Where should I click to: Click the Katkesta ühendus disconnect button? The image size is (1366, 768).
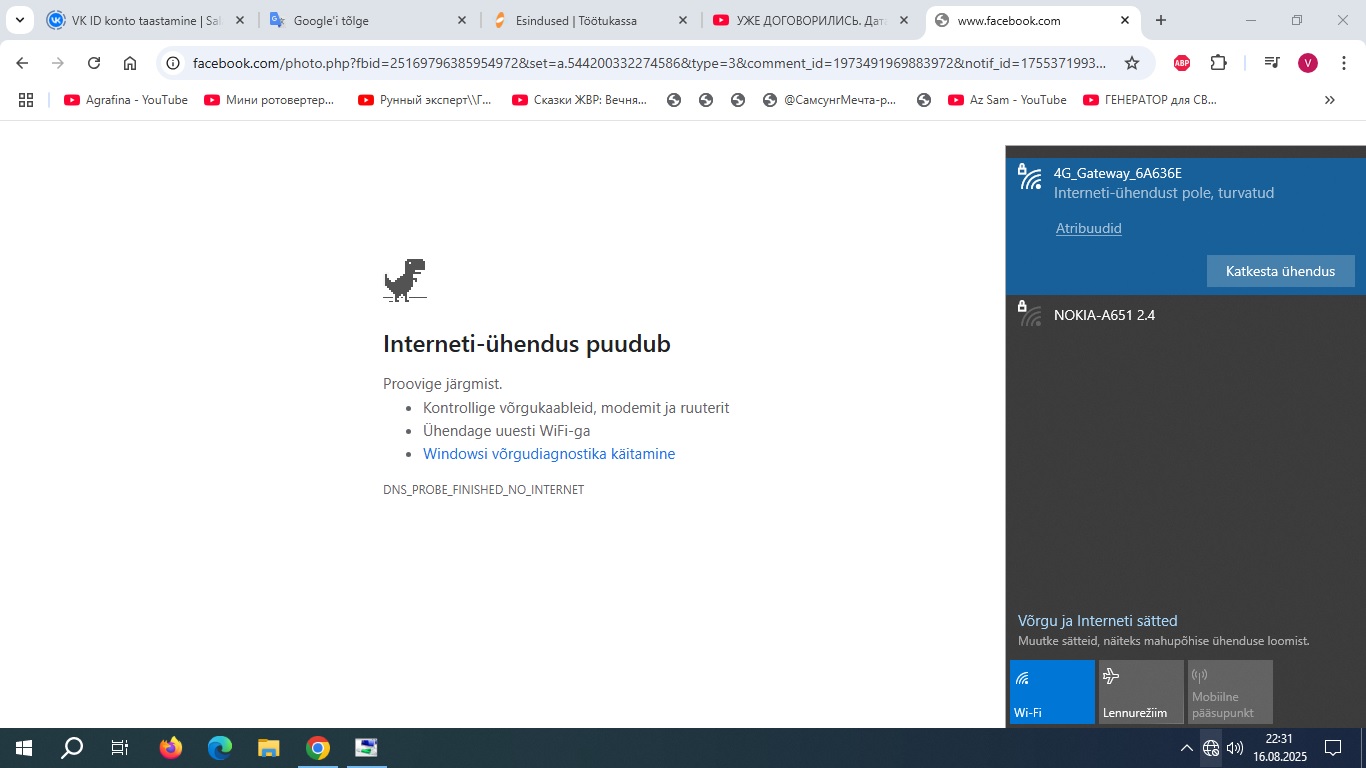point(1280,271)
